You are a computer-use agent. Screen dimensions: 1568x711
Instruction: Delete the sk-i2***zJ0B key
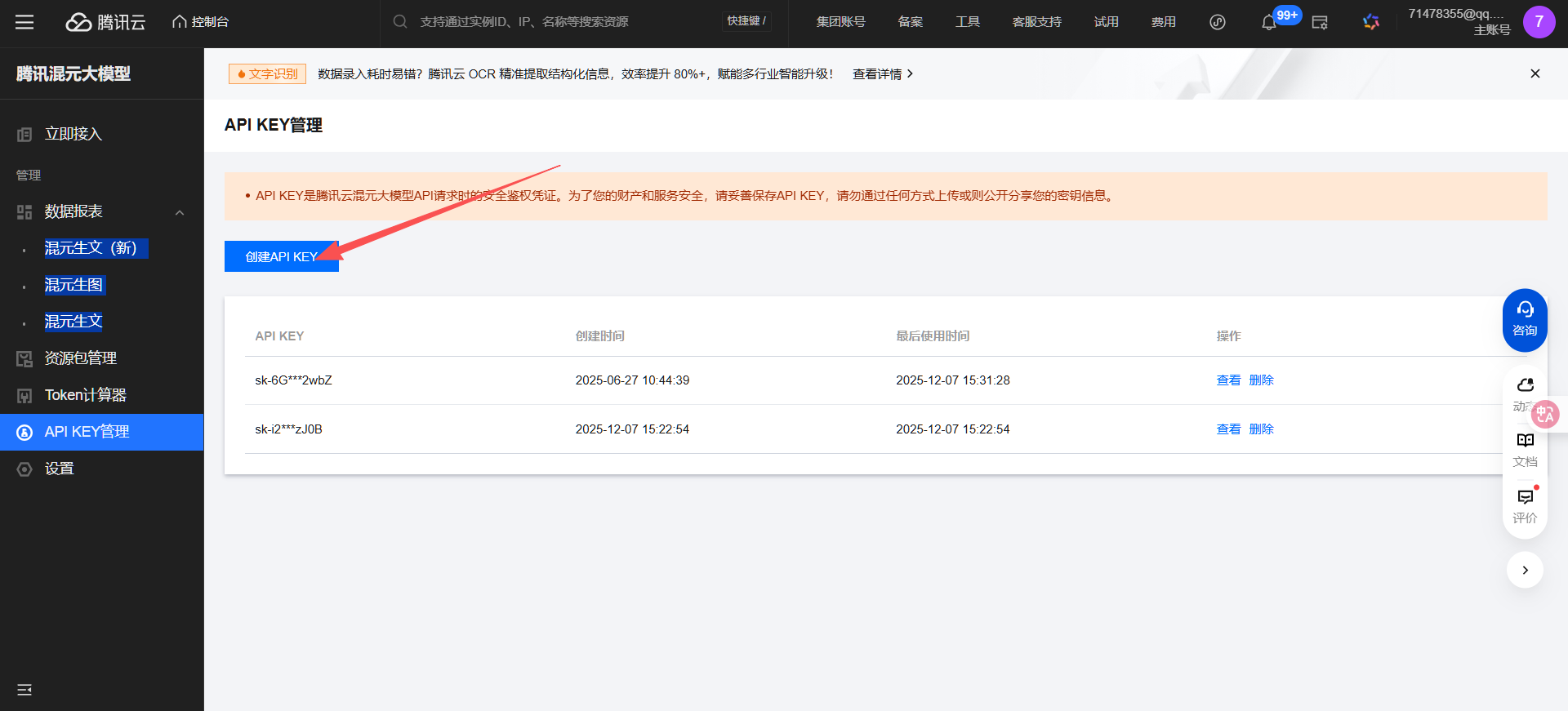tap(1261, 429)
